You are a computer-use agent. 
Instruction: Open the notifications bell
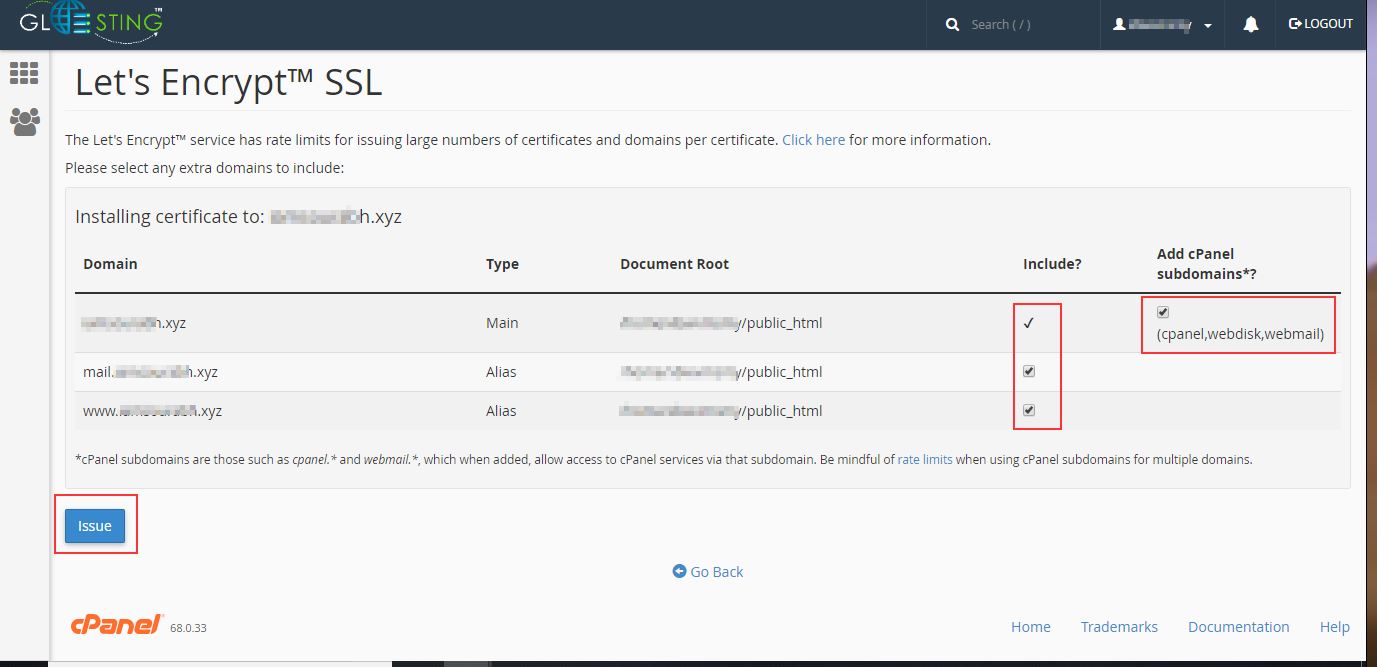point(1250,24)
